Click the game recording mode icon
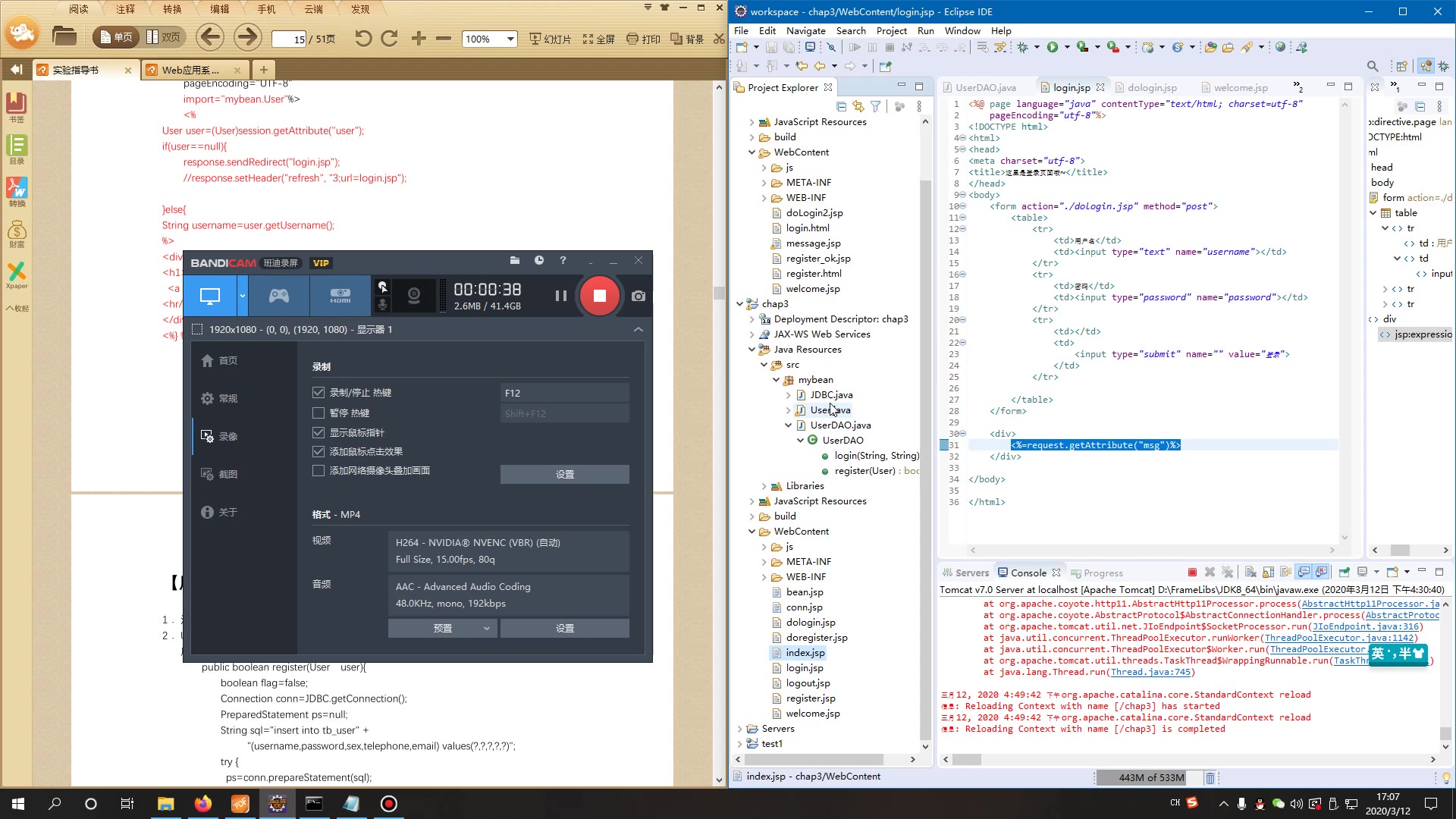This screenshot has width=1456, height=819. (278, 295)
